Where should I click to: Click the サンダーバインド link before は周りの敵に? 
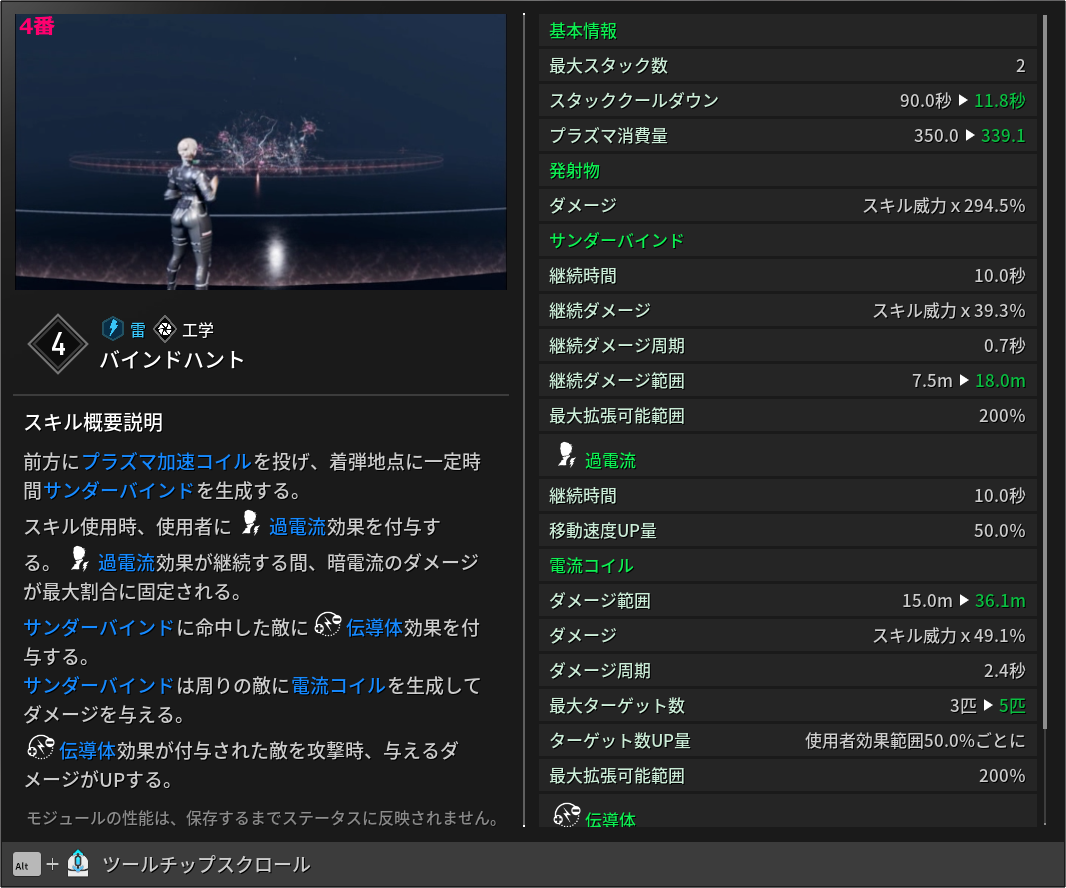click(99, 685)
